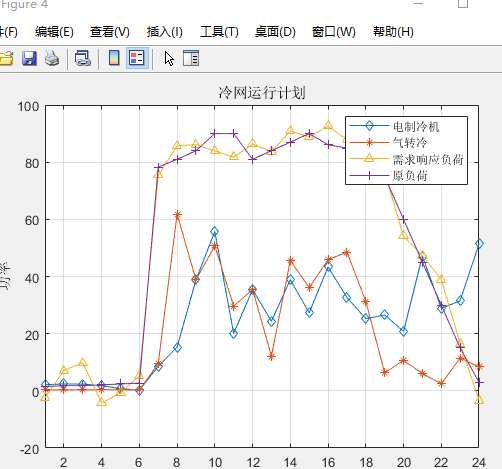Image resolution: width=502 pixels, height=469 pixels.
Task: Open the Property Inspector panel icon
Action: (191, 58)
